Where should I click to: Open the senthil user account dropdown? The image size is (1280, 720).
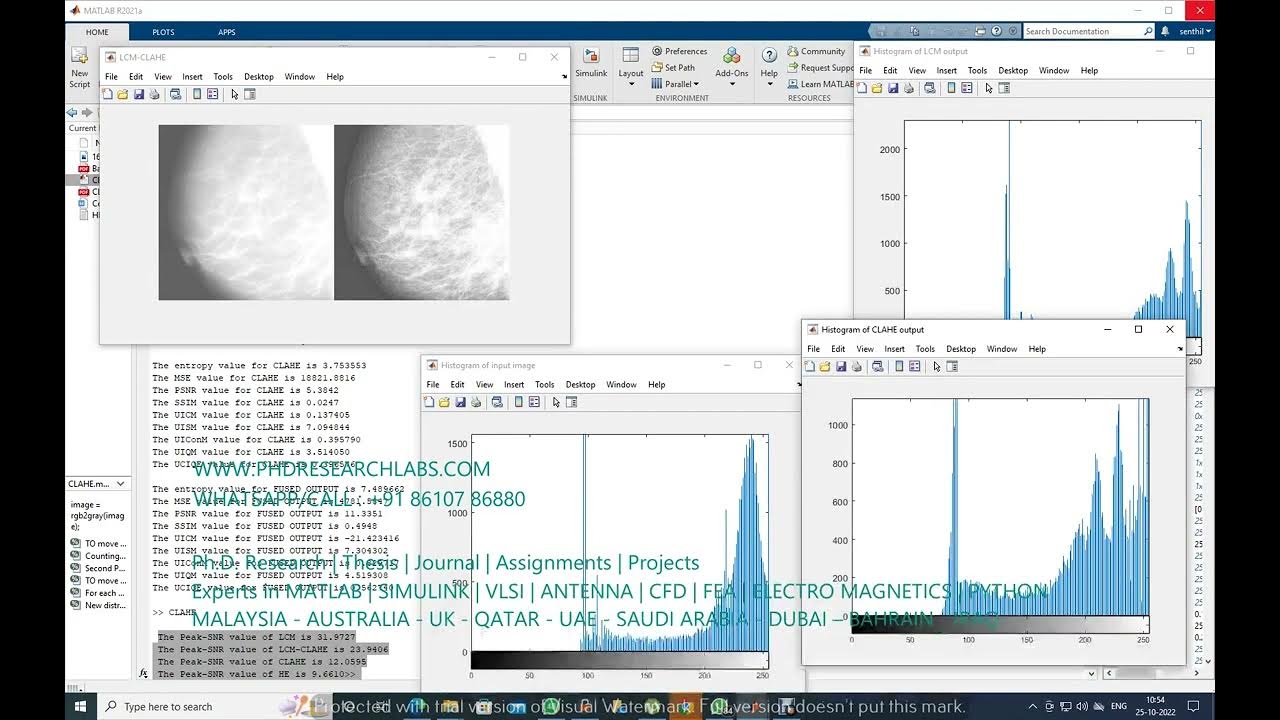(1195, 31)
